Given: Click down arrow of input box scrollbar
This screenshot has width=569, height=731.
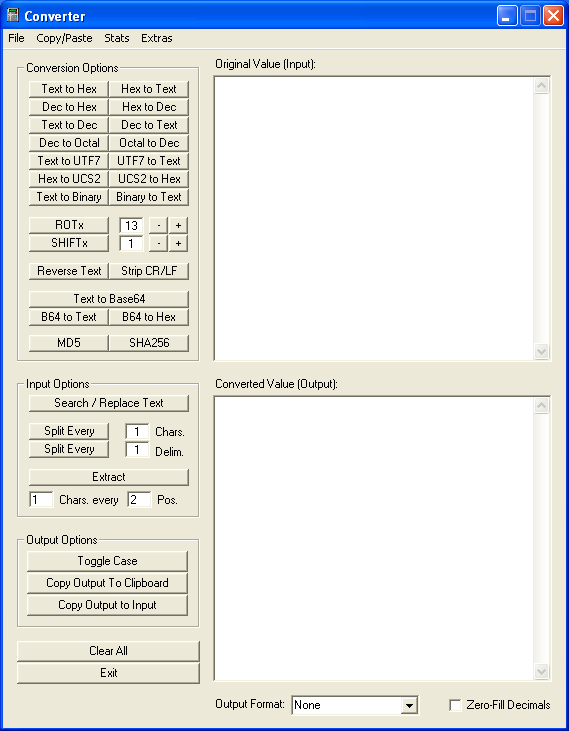Looking at the screenshot, I should pos(542,351).
